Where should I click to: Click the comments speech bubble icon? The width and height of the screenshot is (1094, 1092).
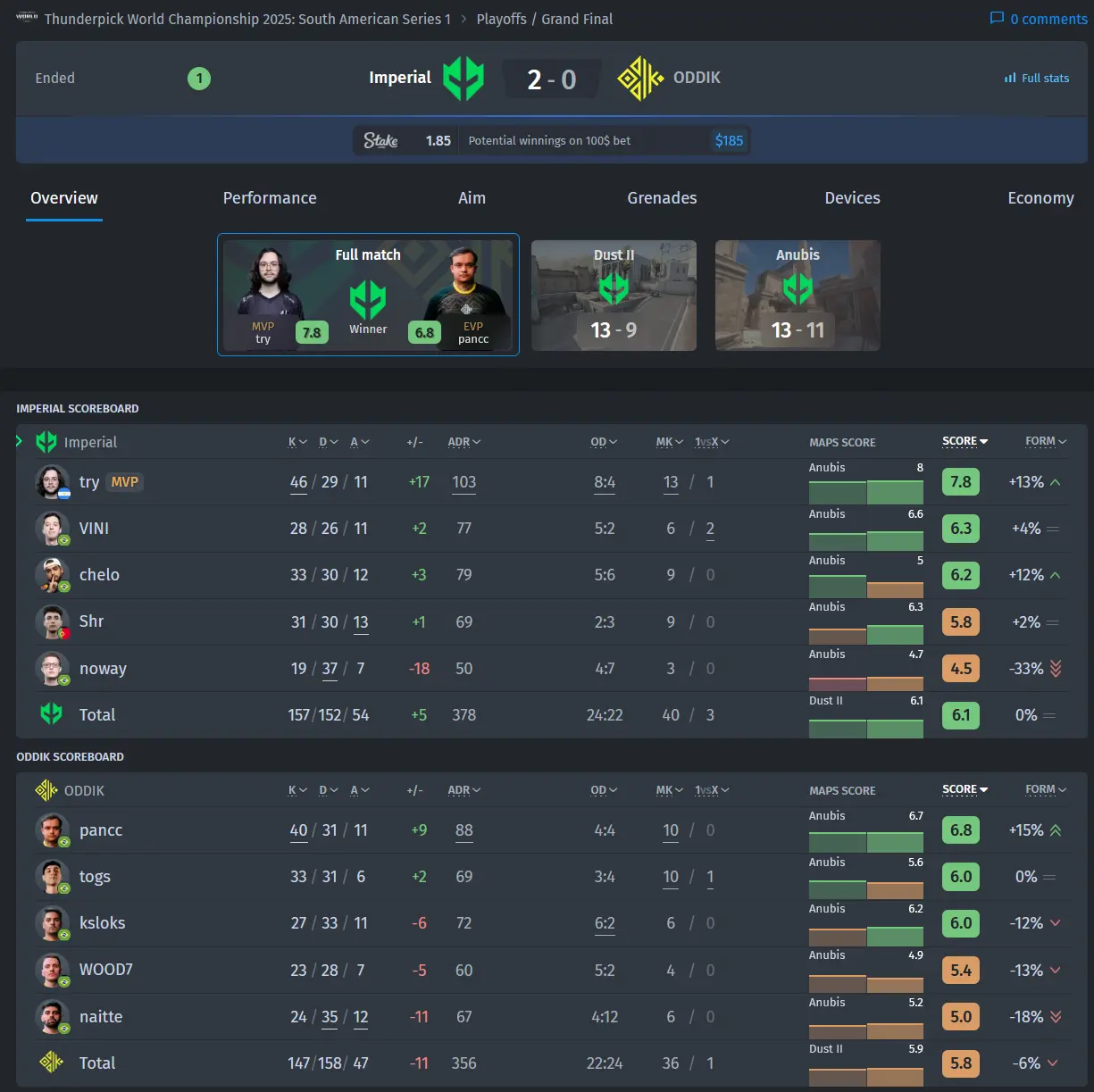[x=997, y=19]
